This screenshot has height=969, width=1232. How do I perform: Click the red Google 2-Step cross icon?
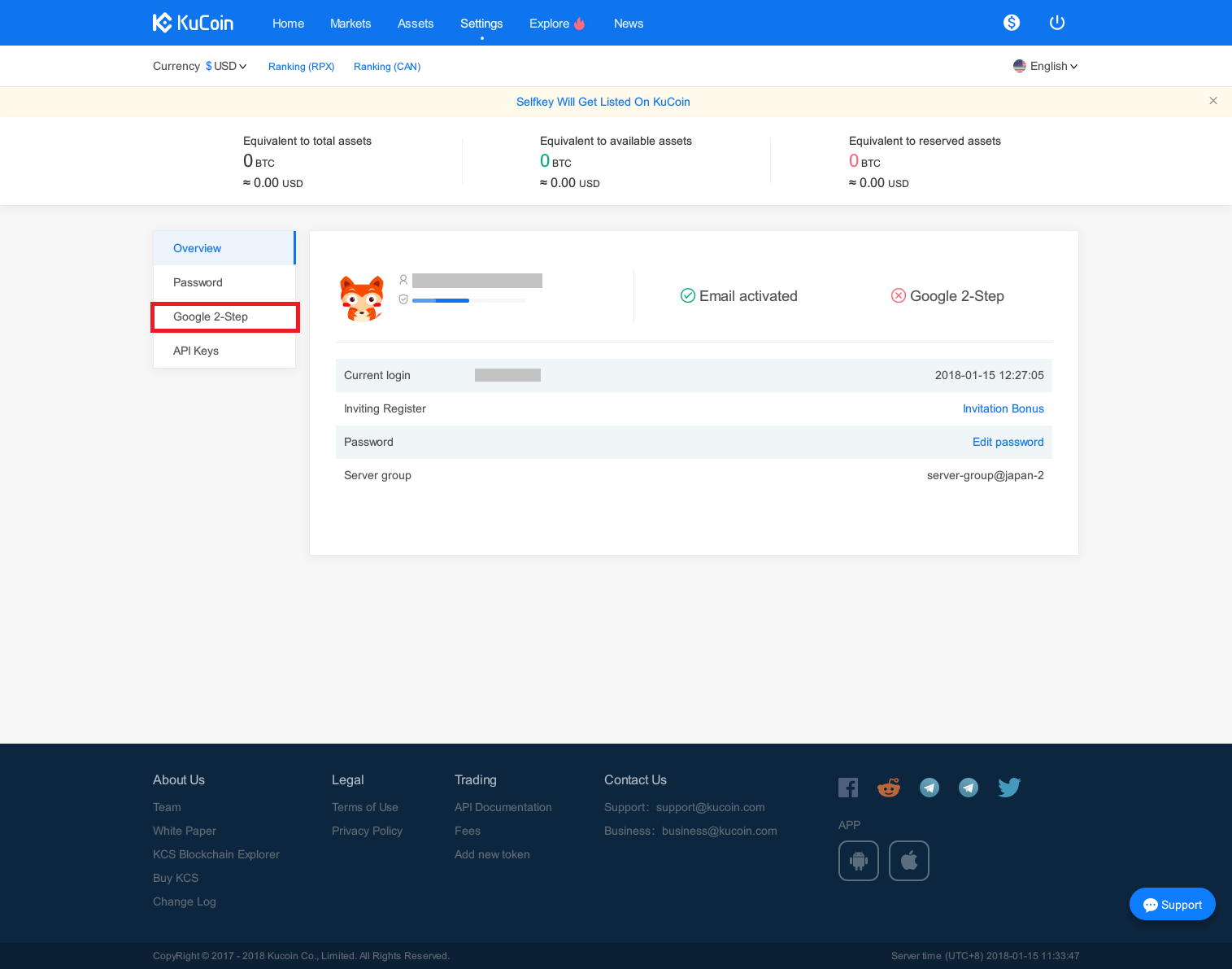tap(899, 295)
